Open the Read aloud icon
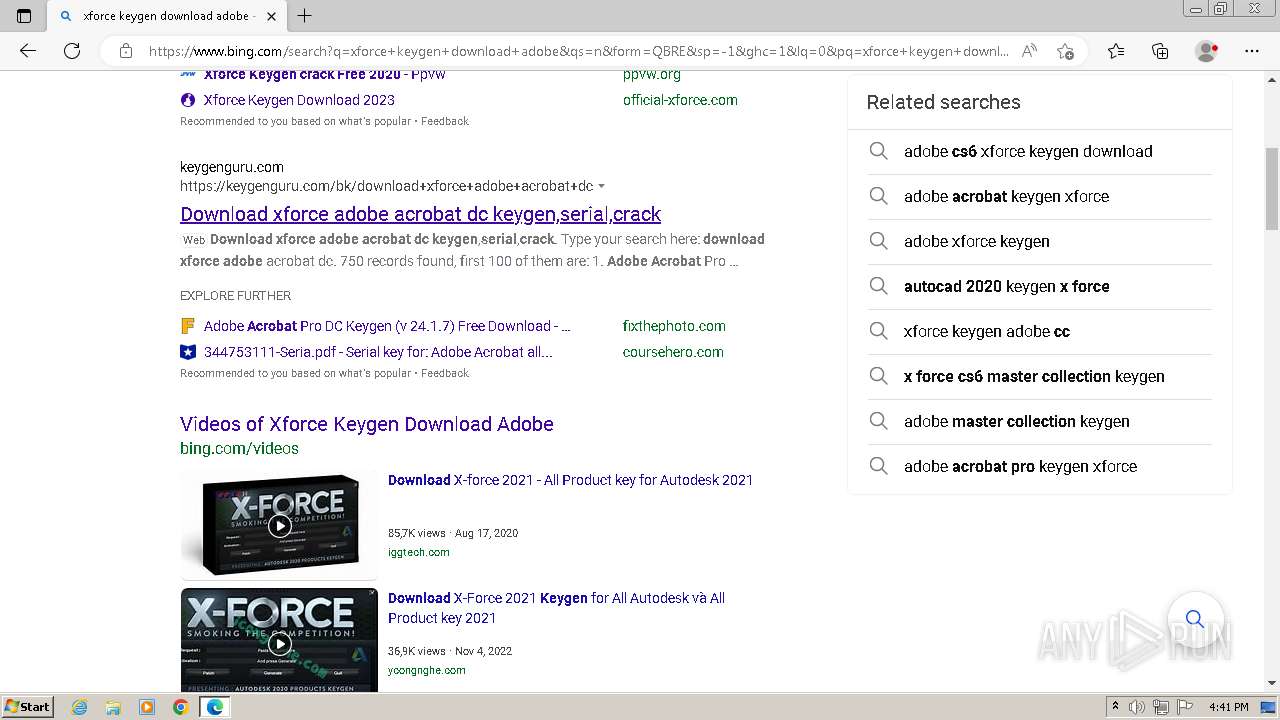The image size is (1280, 720). click(1029, 51)
